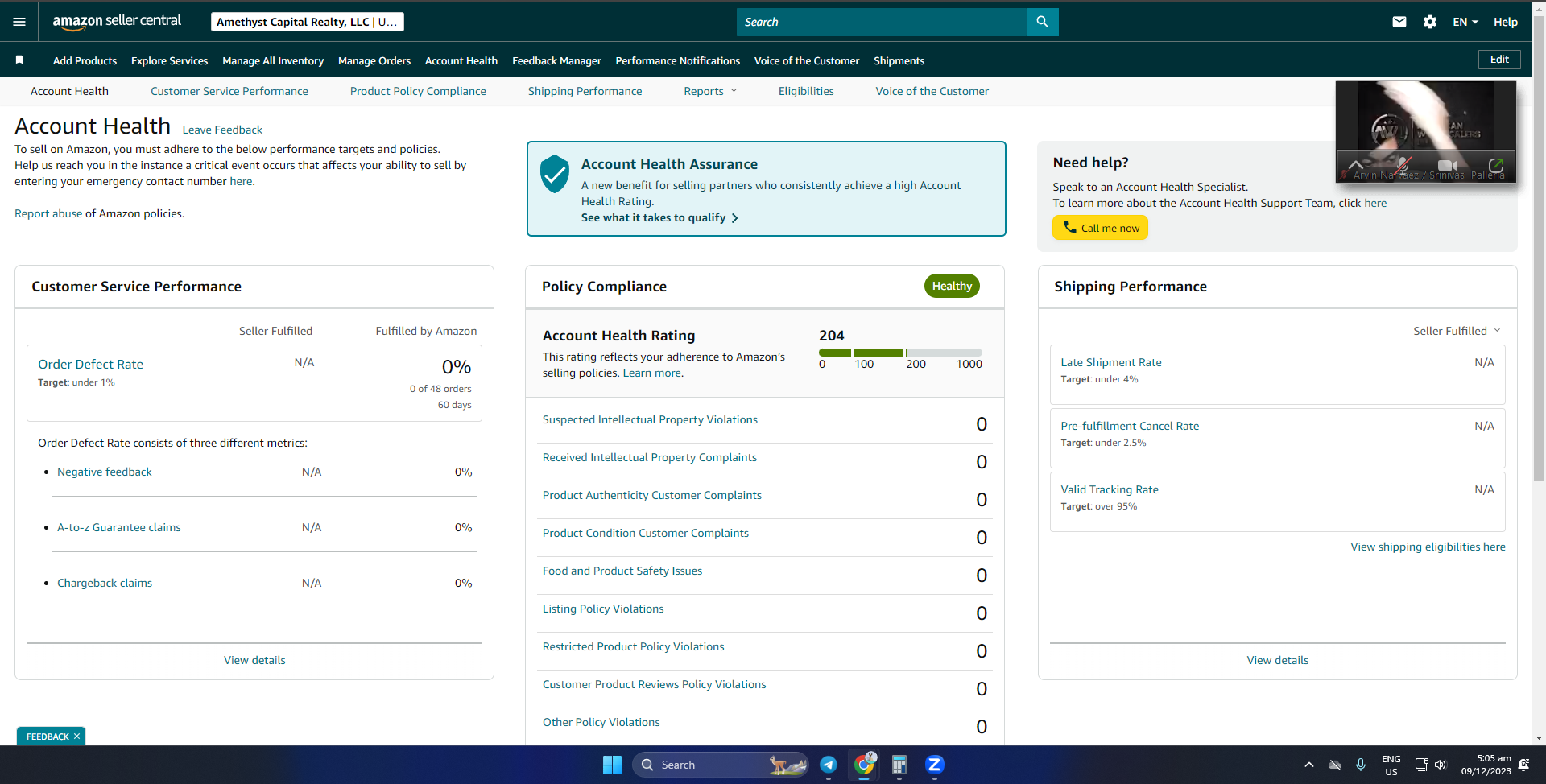Open Feedback Manager in top navigation
Viewport: 1546px width, 784px height.
pyautogui.click(x=556, y=60)
